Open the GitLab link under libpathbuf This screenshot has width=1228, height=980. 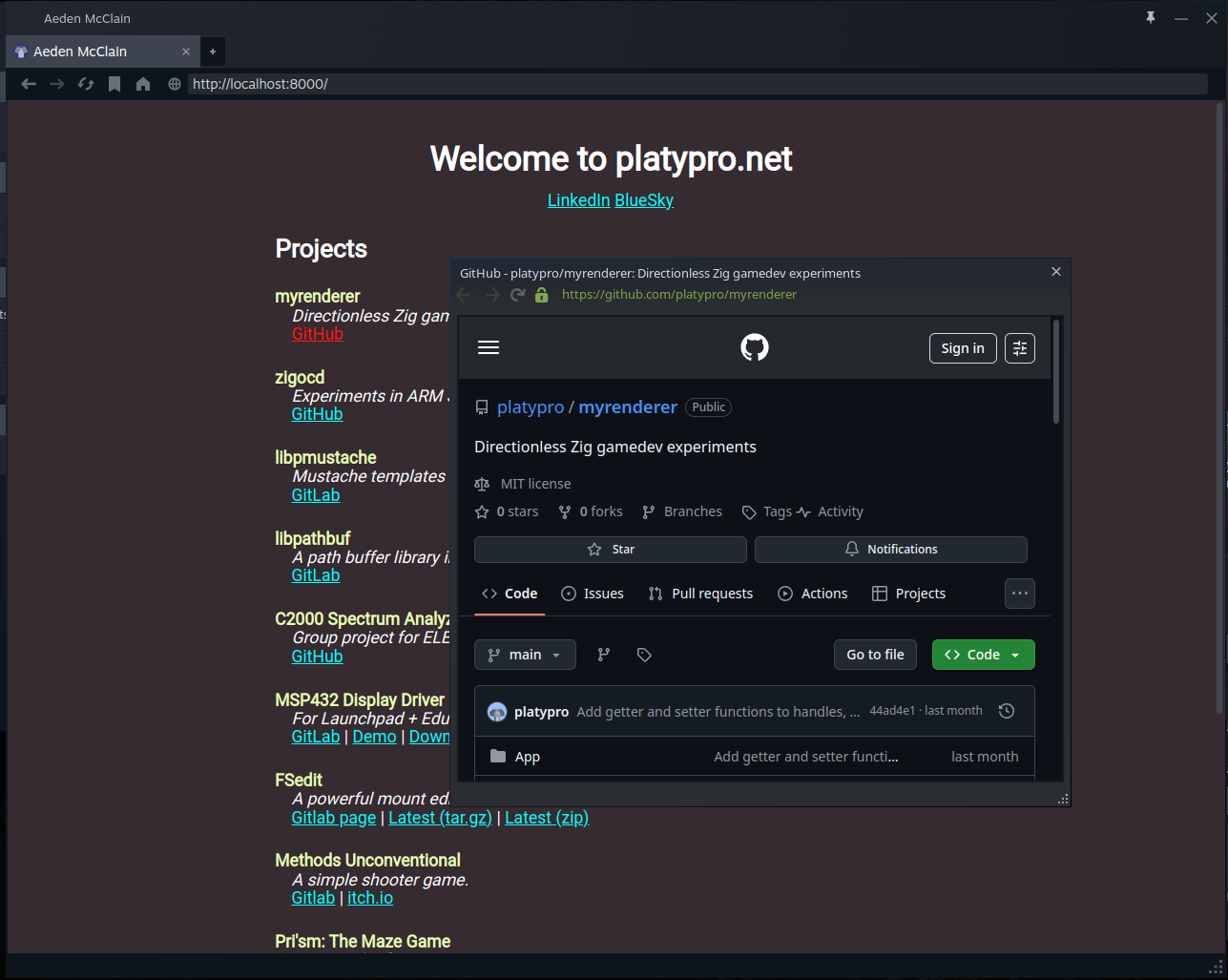pos(316,575)
